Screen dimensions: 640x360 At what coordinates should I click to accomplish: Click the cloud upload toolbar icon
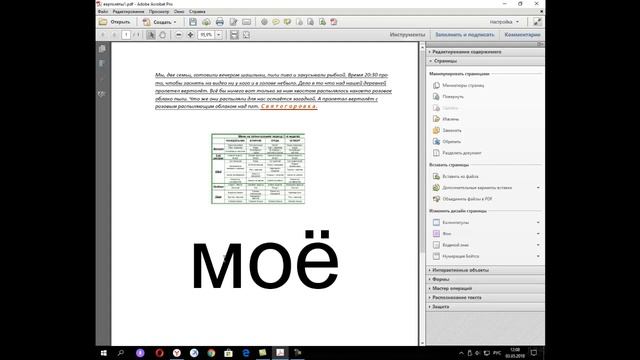(x=206, y=22)
